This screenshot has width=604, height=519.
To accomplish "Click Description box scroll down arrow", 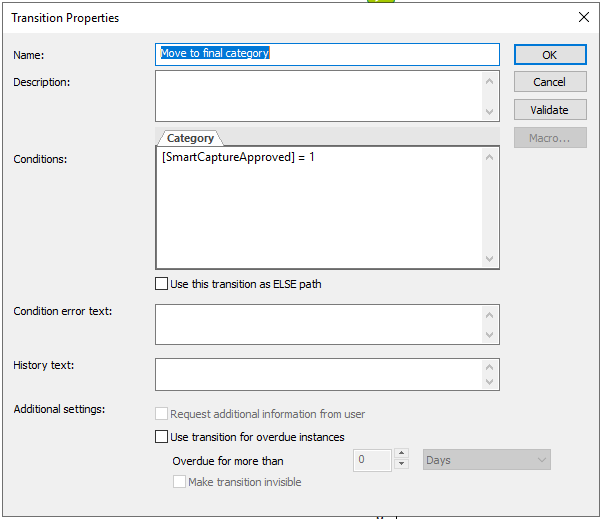I will pyautogui.click(x=490, y=112).
